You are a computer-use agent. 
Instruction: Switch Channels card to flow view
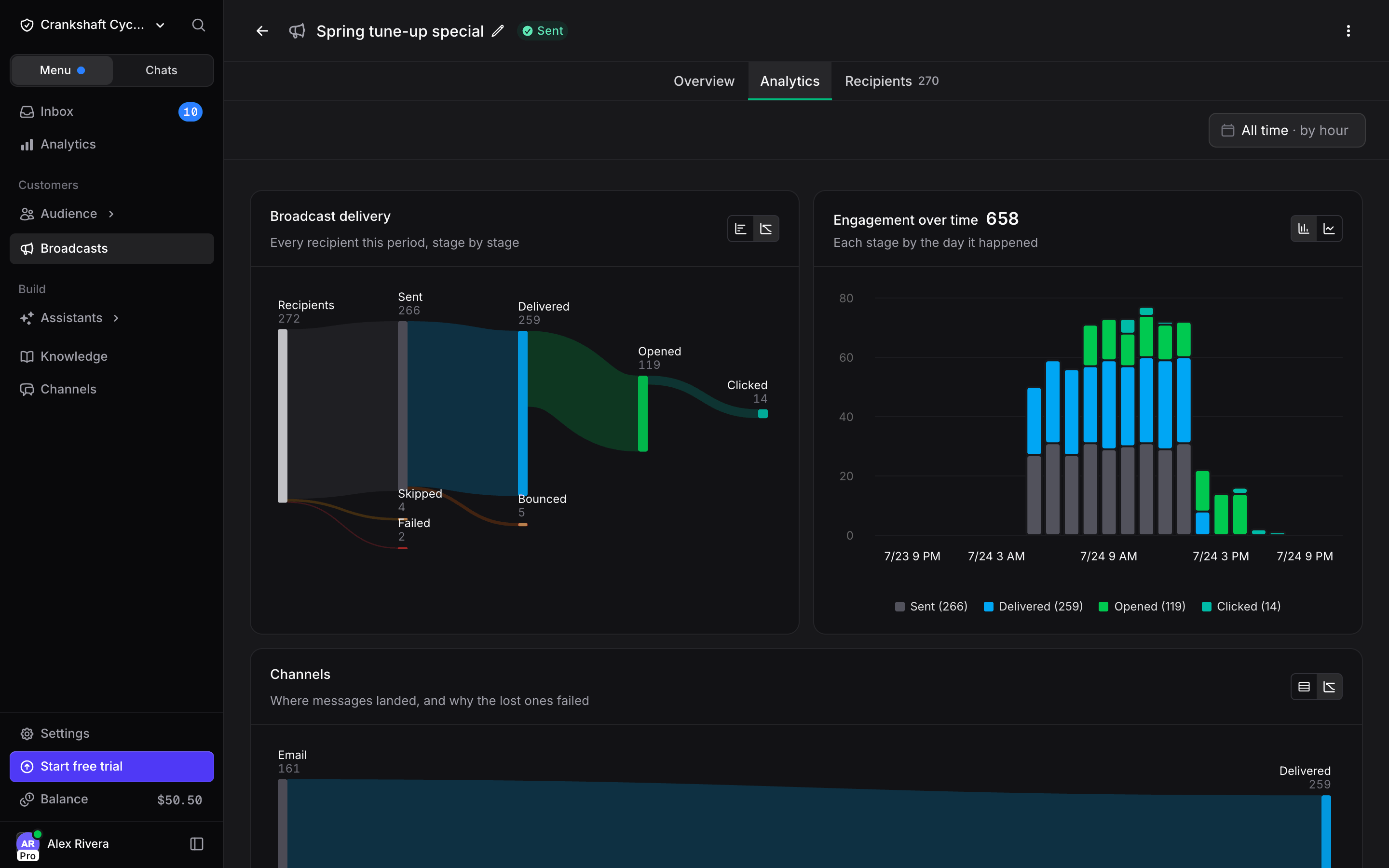(x=1329, y=687)
